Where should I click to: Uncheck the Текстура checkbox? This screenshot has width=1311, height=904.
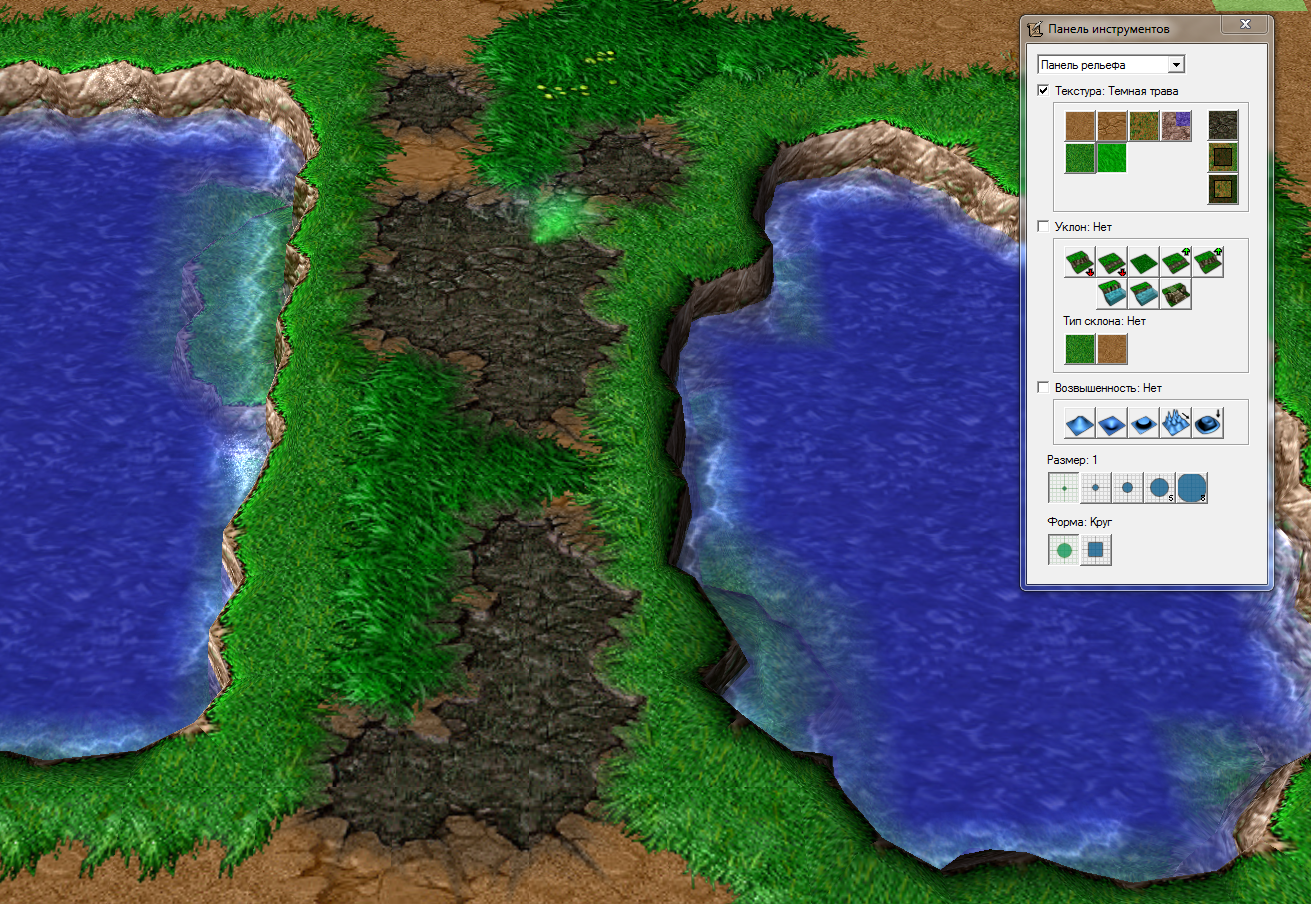coord(1044,91)
